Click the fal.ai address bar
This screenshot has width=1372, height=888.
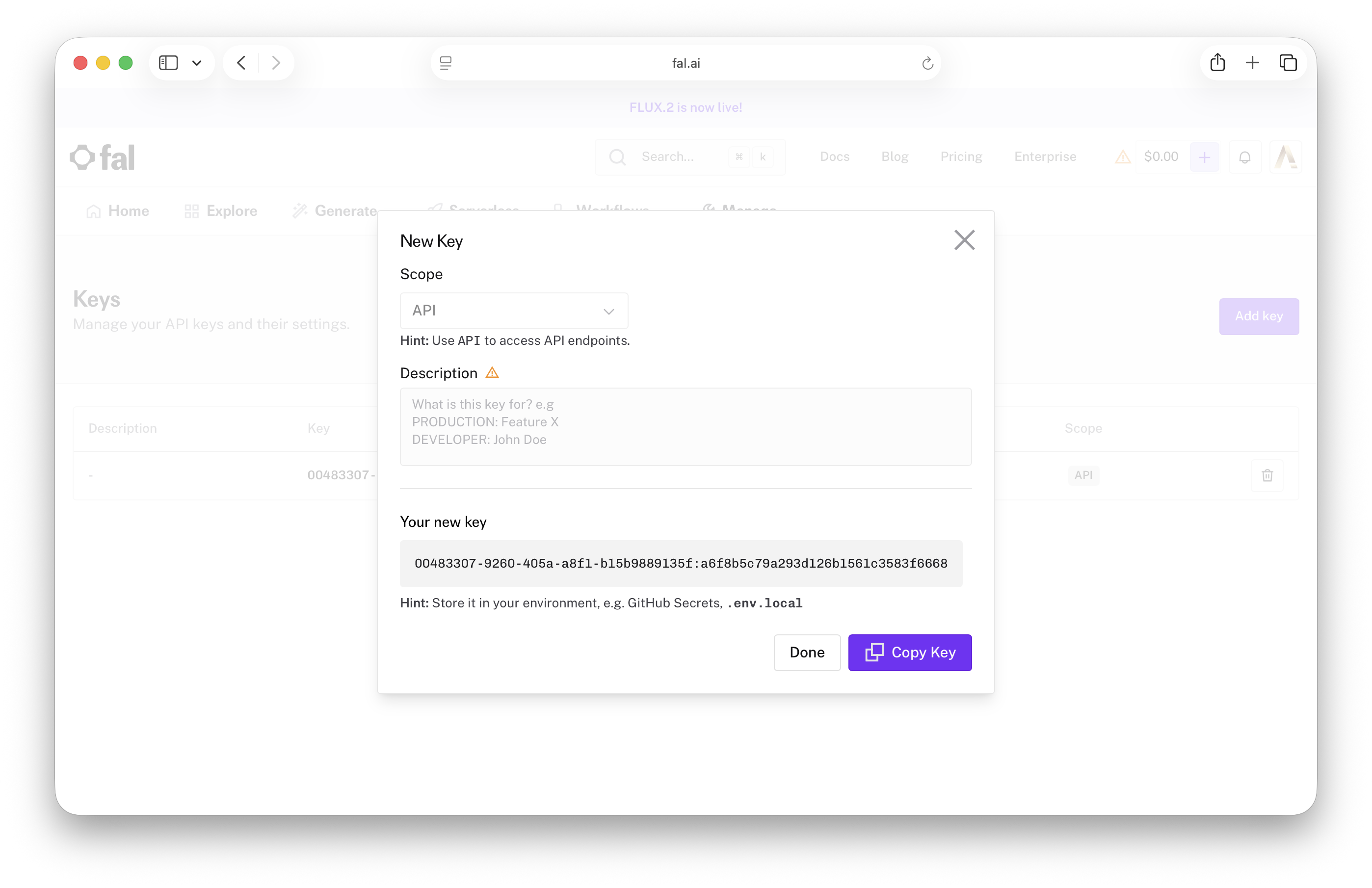(686, 63)
